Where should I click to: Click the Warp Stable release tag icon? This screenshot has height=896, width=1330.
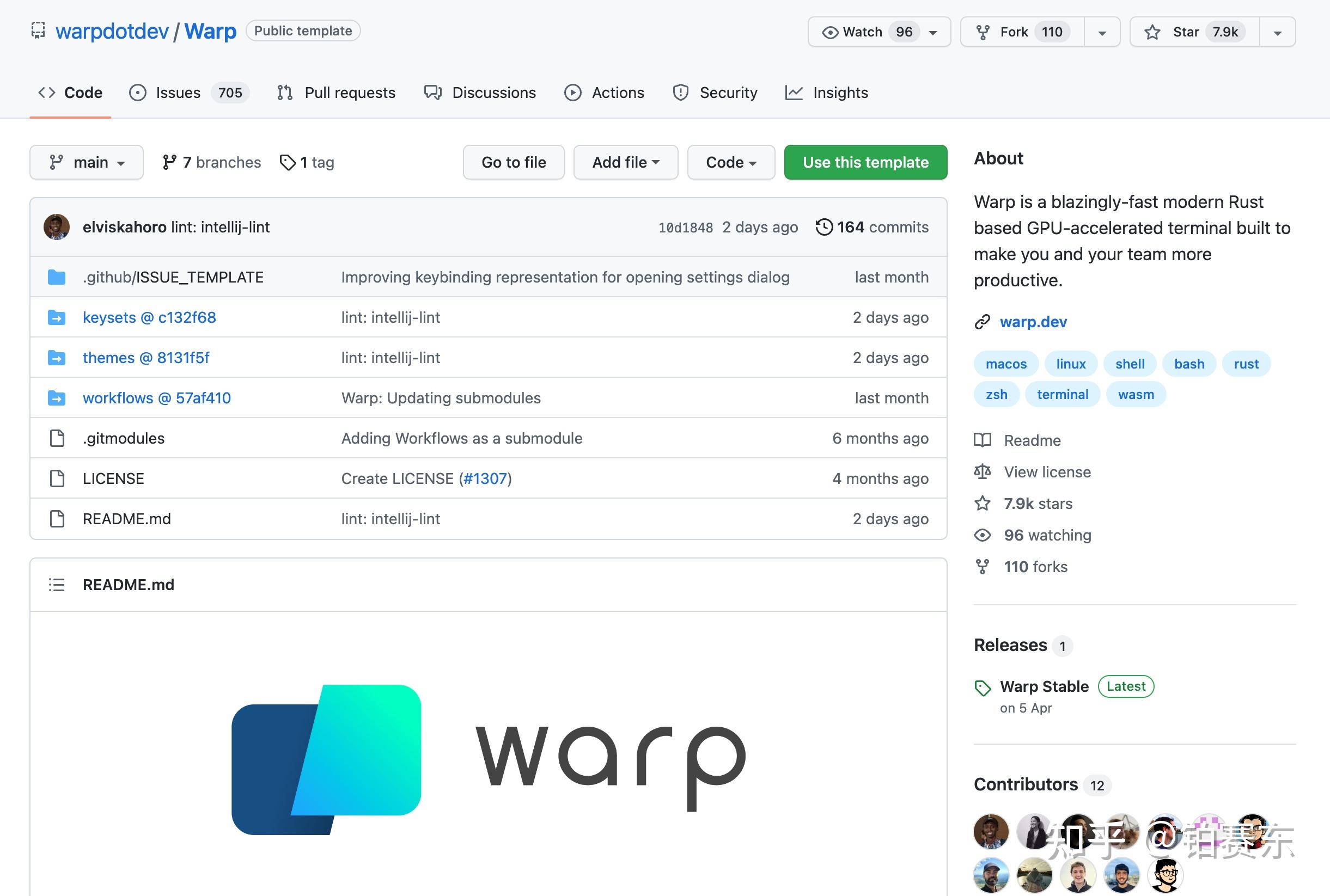coord(983,688)
